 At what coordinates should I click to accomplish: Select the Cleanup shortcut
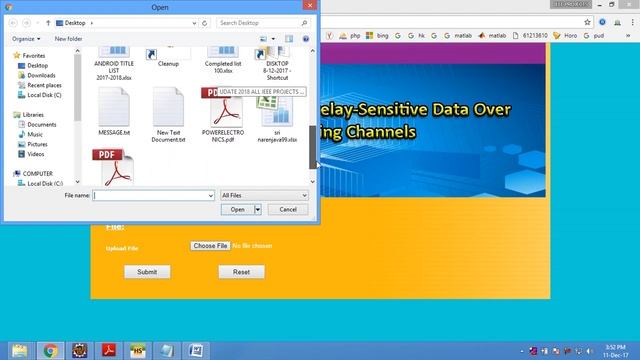(x=168, y=58)
